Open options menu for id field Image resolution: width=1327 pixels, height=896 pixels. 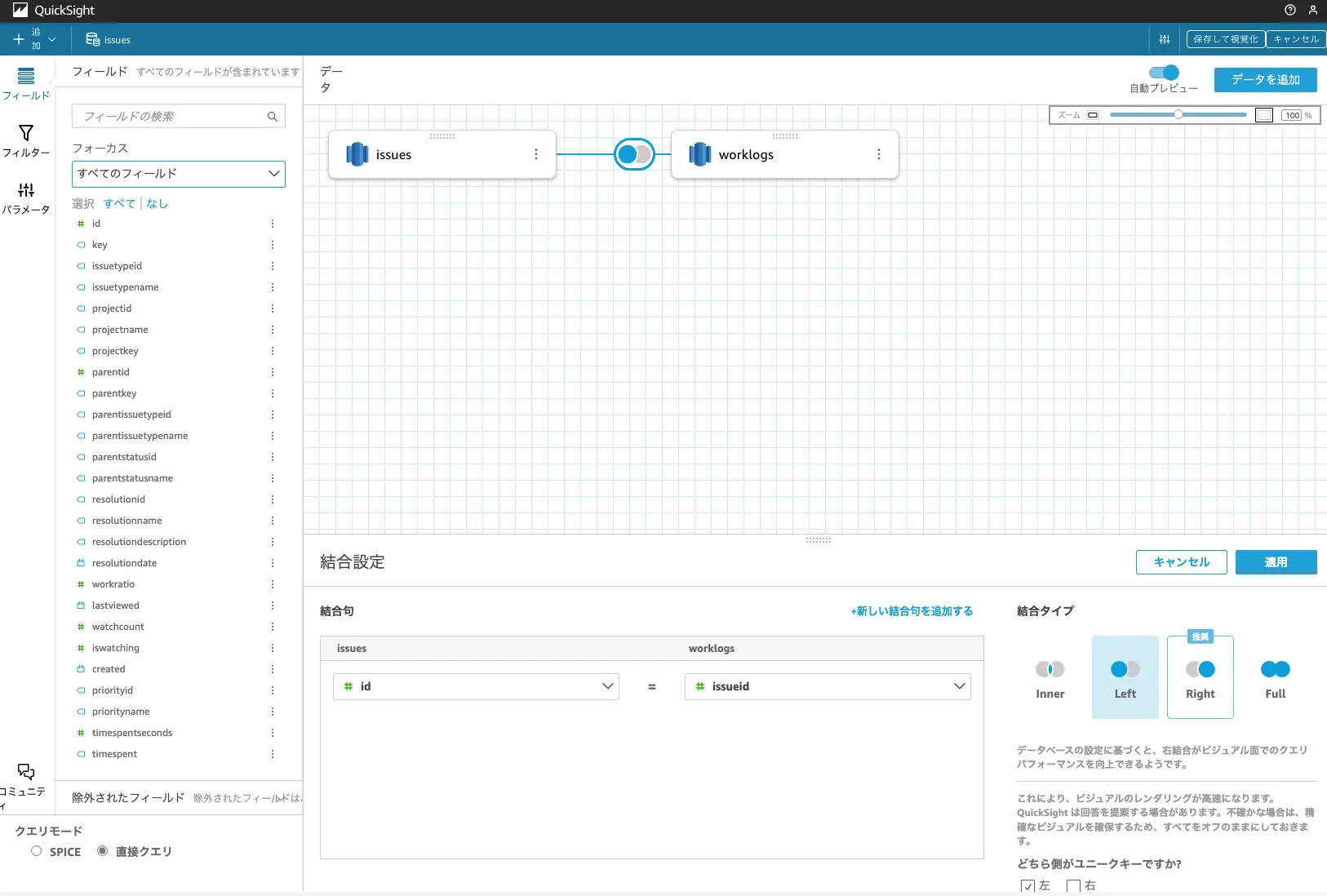click(x=273, y=224)
